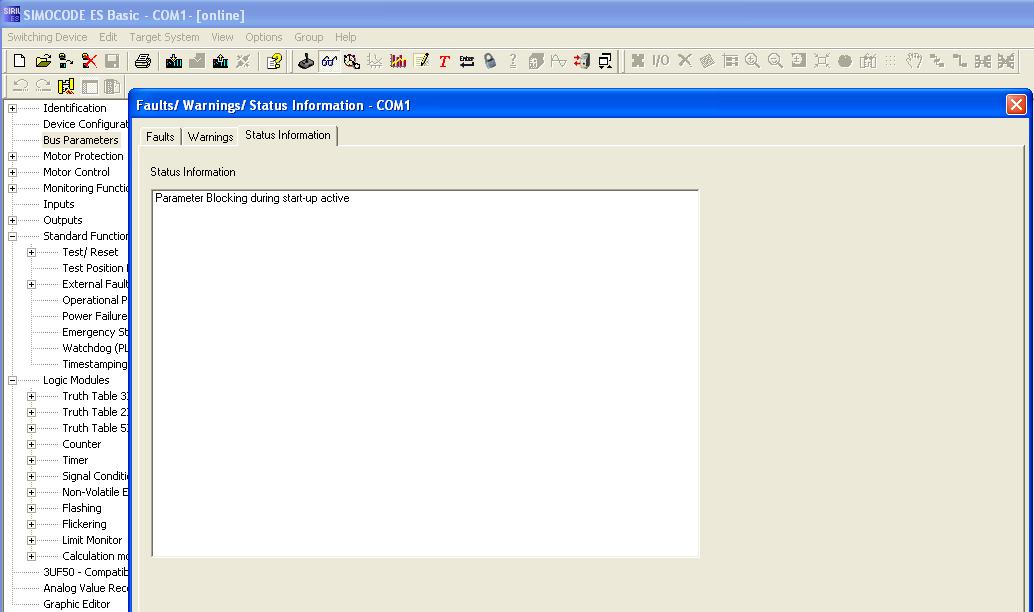The image size is (1034, 612).
Task: Collapse the Logic Modules node
Action: click(13, 381)
